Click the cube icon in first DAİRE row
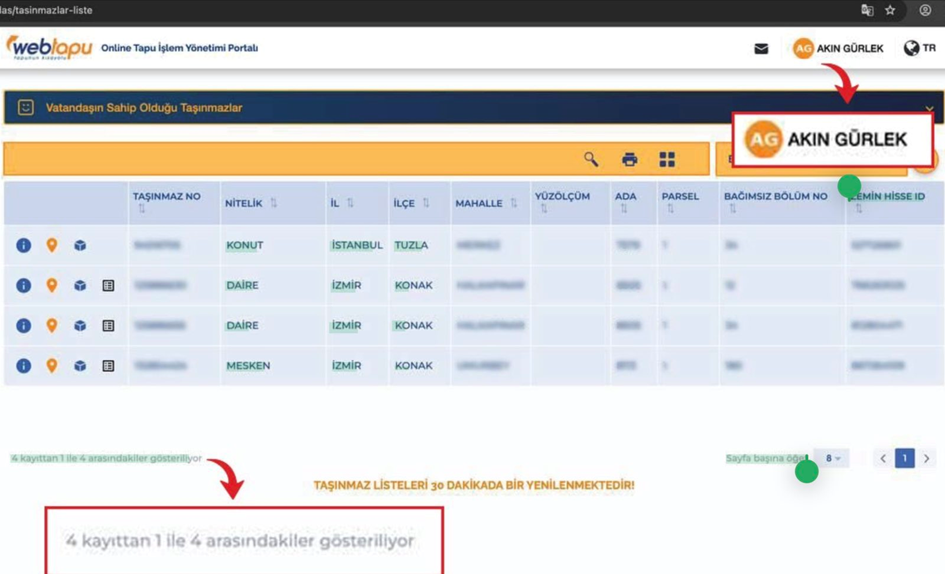The width and height of the screenshot is (945, 574). pos(80,286)
